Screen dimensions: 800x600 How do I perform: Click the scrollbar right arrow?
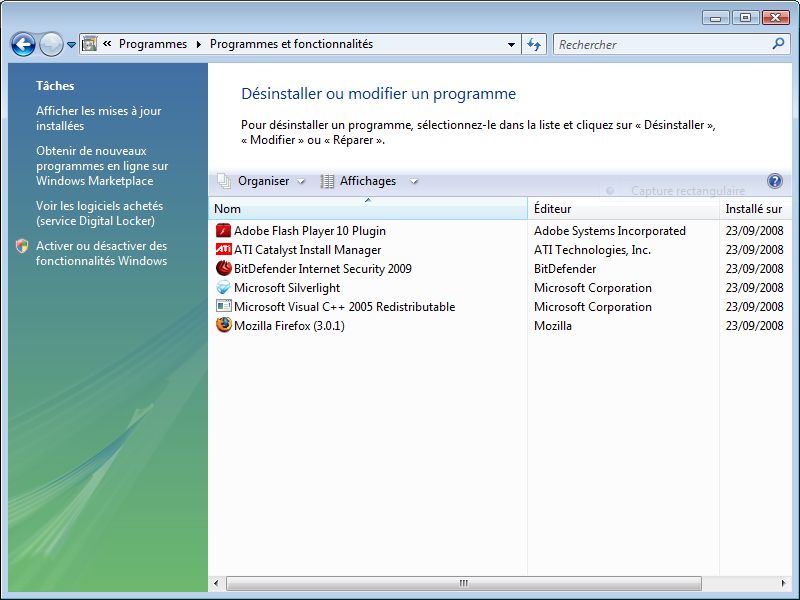(784, 583)
